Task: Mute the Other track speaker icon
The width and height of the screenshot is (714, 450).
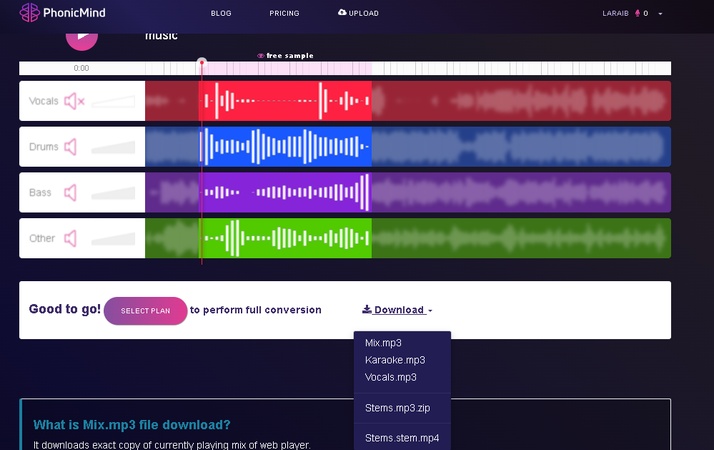Action: tap(70, 238)
